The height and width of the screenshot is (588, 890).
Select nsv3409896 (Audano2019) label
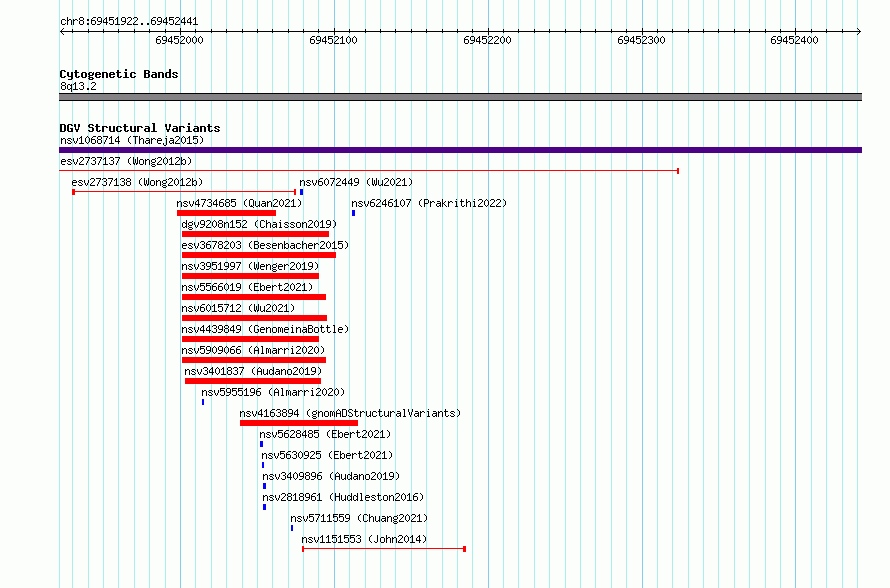click(x=331, y=476)
